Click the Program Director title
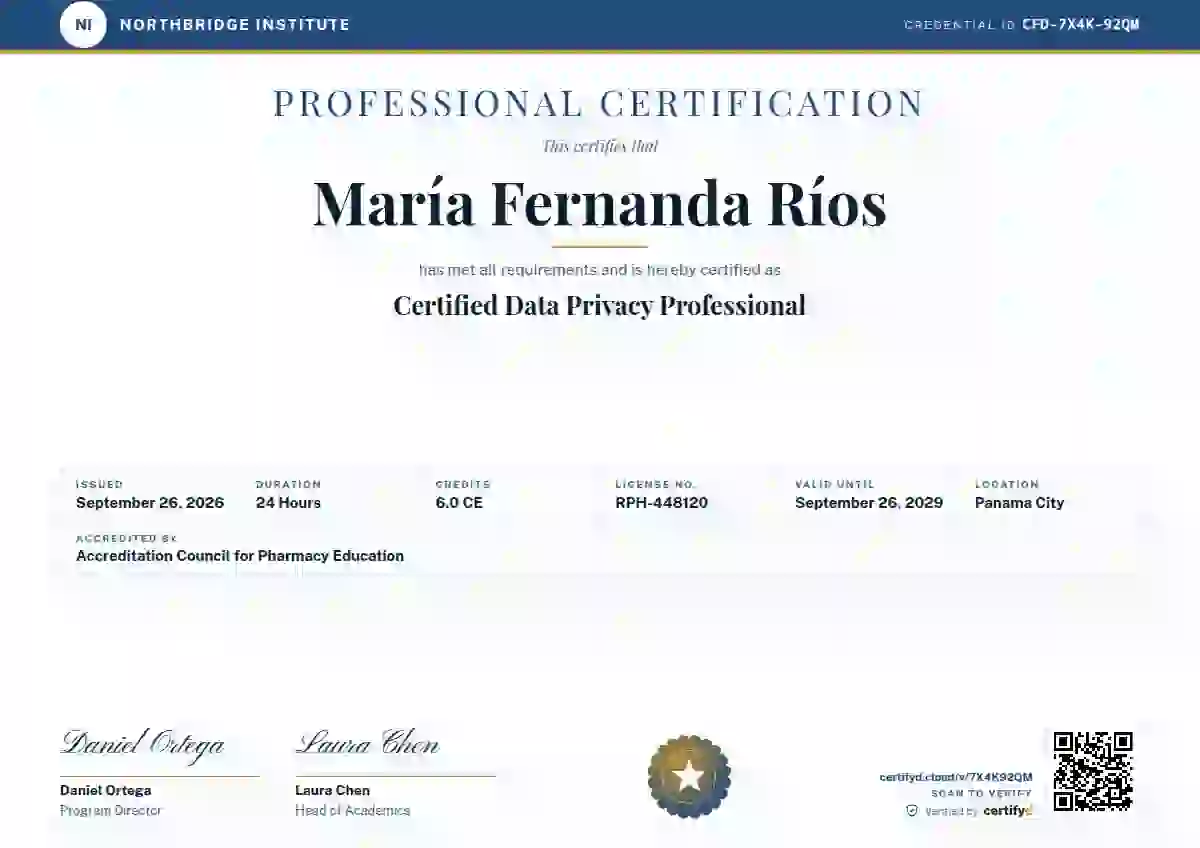This screenshot has width=1200, height=848. tap(111, 810)
